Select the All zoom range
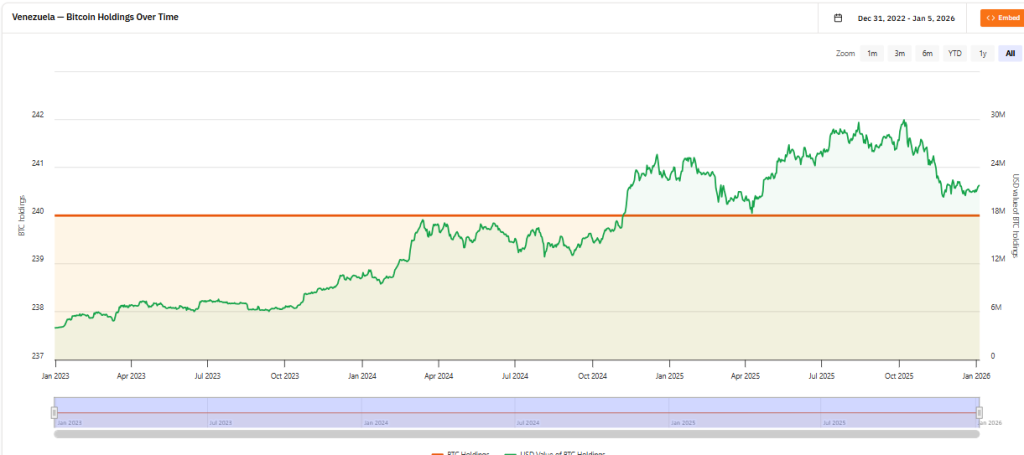1024x455 pixels. point(1009,53)
